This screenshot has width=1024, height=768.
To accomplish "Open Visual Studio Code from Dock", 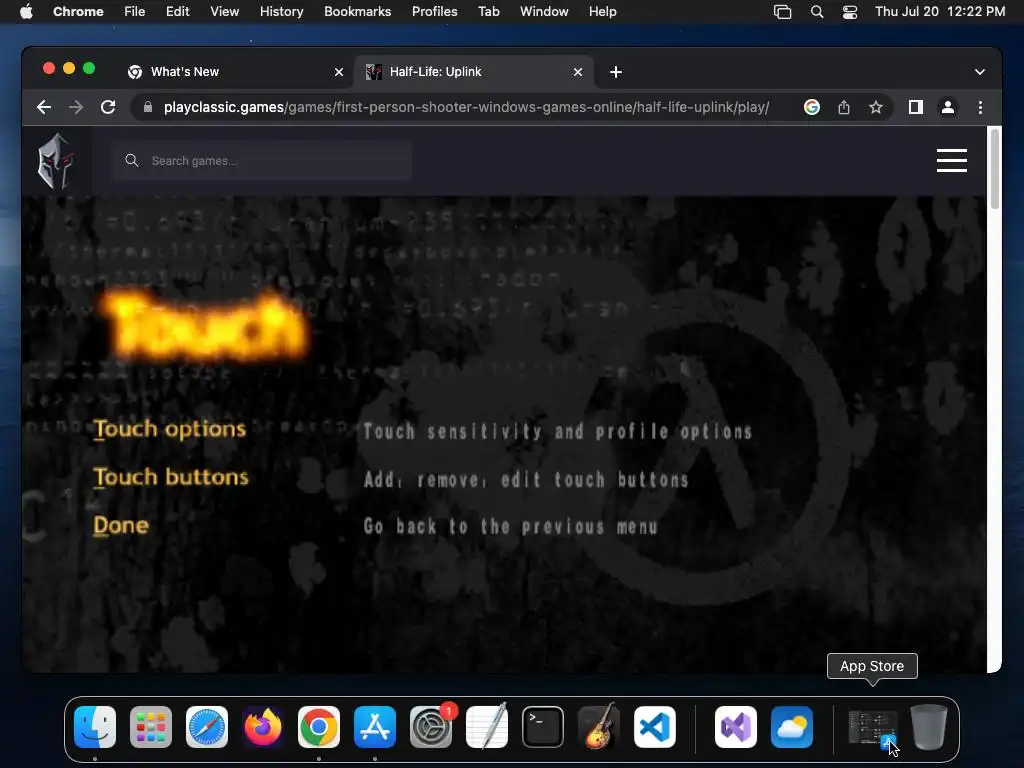I will [655, 727].
